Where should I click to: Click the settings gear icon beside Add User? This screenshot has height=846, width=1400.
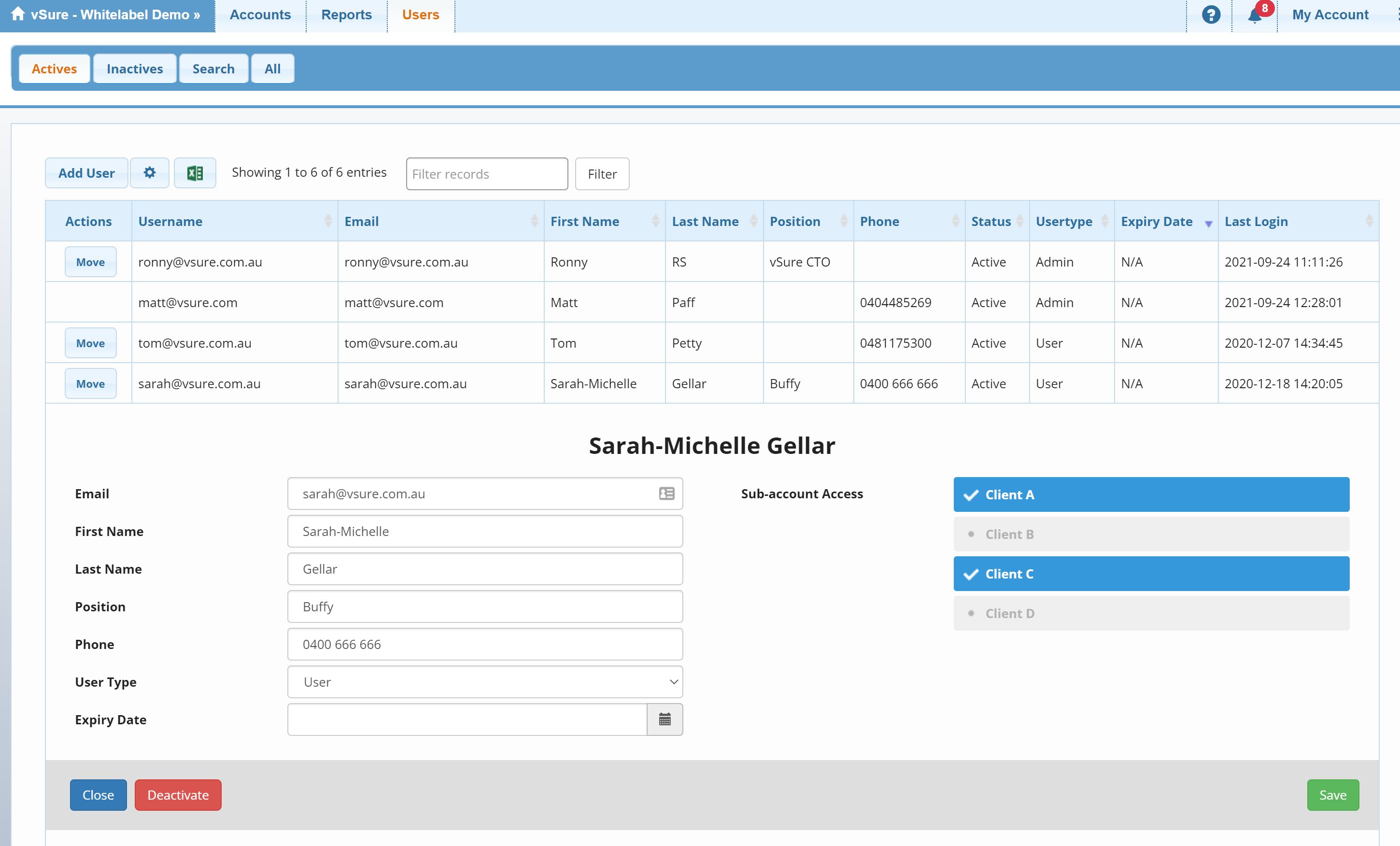[x=149, y=173]
